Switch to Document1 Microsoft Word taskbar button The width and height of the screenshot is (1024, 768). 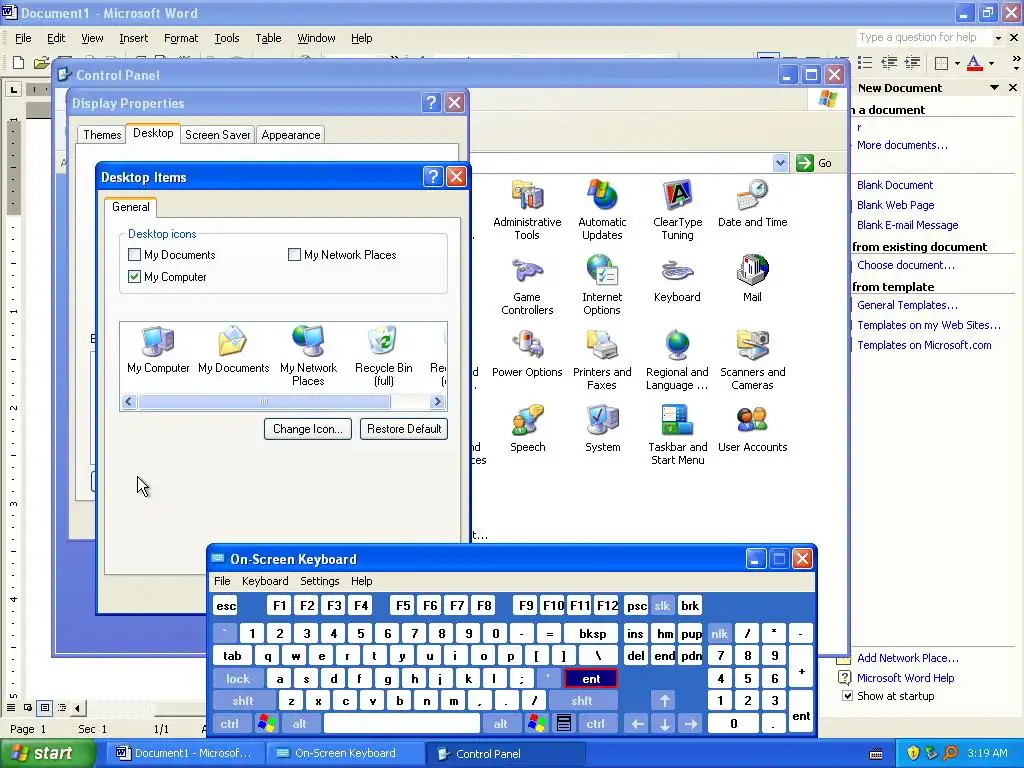[x=185, y=753]
